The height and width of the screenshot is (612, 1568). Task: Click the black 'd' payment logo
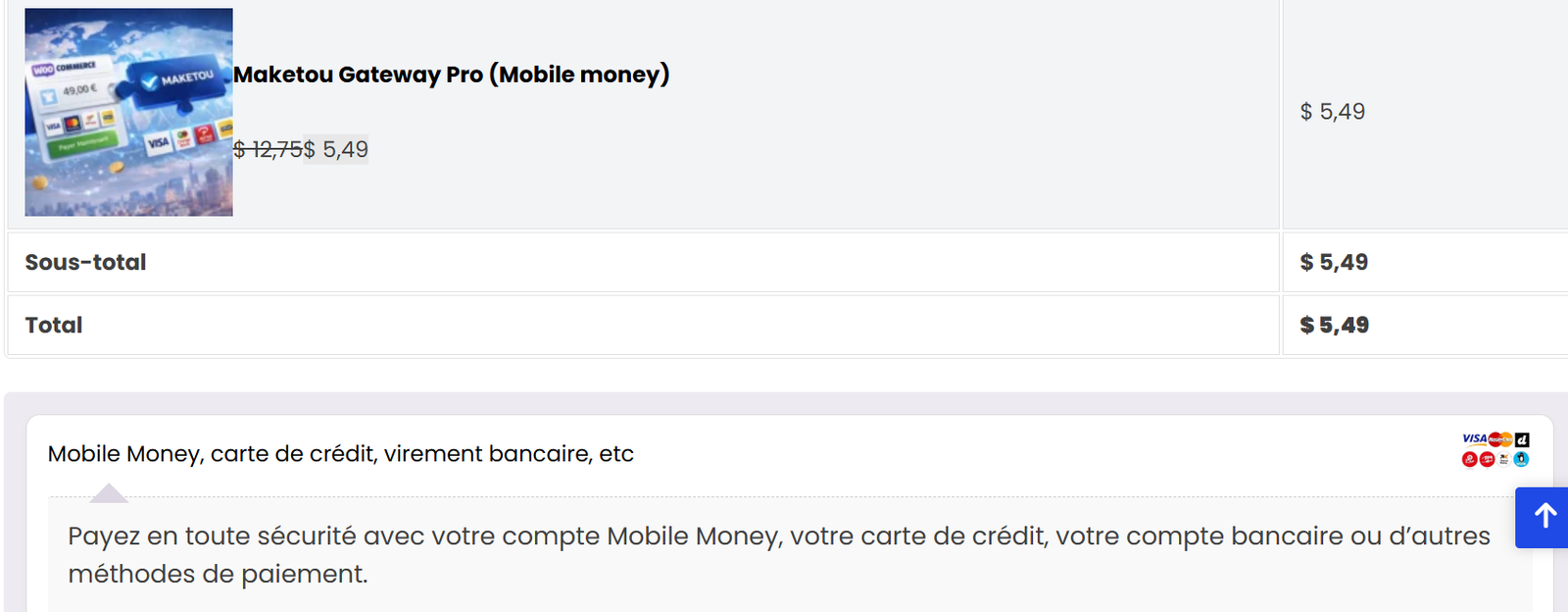[1522, 439]
